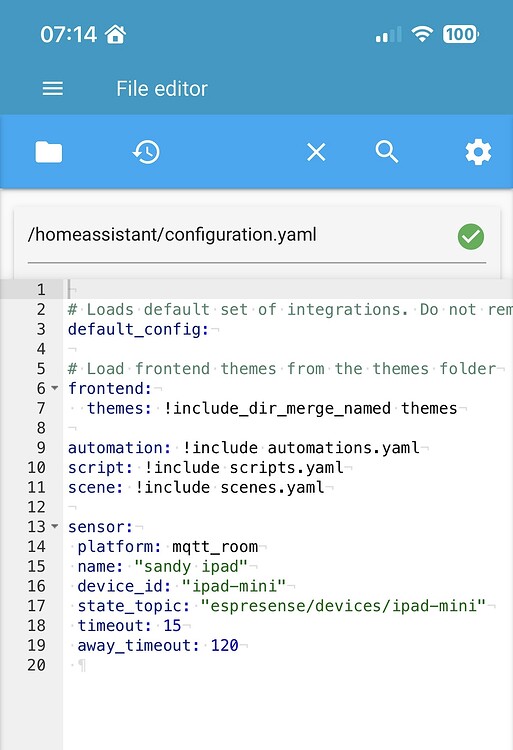Click the 'platform: mqtt_room' line
513x750 pixels.
pyautogui.click(x=168, y=546)
